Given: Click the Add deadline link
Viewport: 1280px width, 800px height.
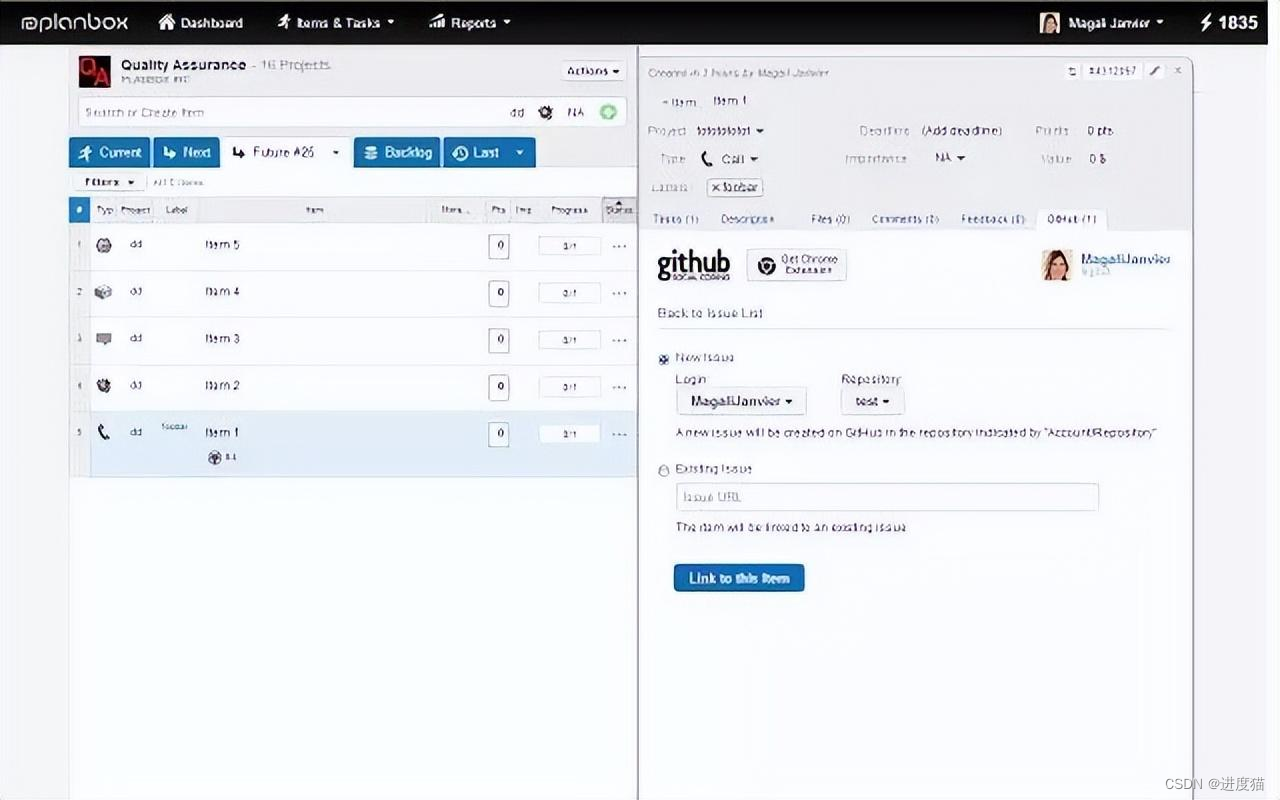Looking at the screenshot, I should pyautogui.click(x=961, y=131).
